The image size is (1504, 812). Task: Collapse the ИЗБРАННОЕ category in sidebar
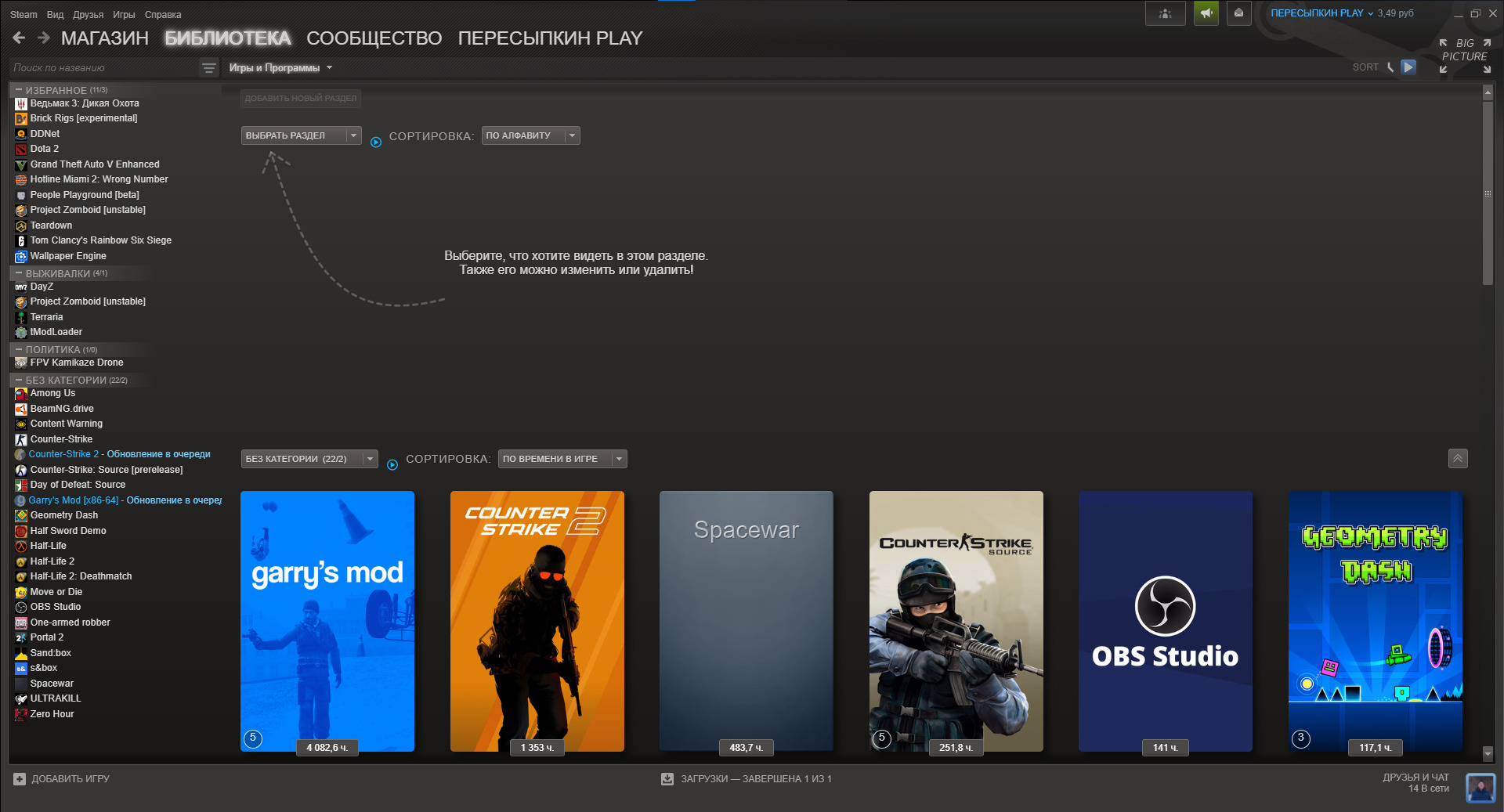pos(19,90)
